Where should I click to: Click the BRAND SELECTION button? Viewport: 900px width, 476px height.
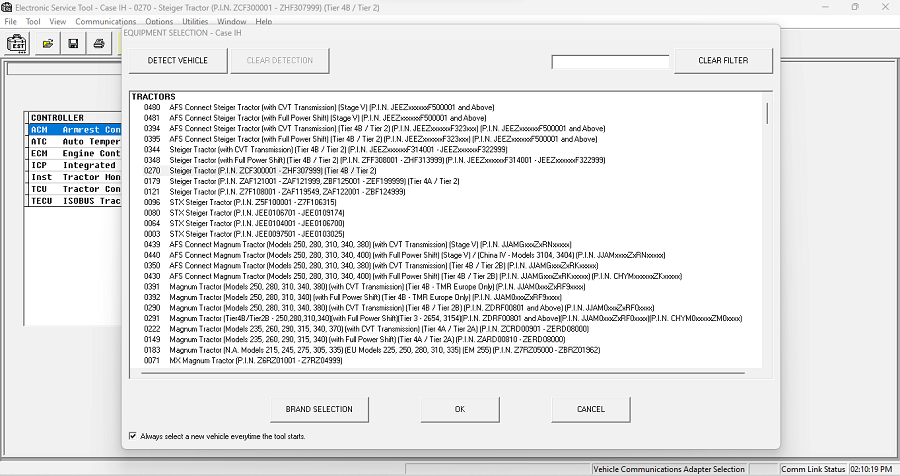coord(319,409)
